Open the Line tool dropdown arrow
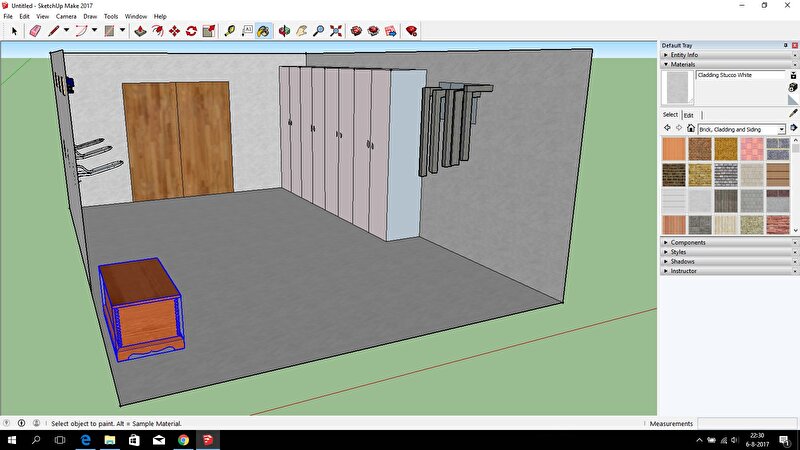The width and height of the screenshot is (800, 450). point(66,31)
